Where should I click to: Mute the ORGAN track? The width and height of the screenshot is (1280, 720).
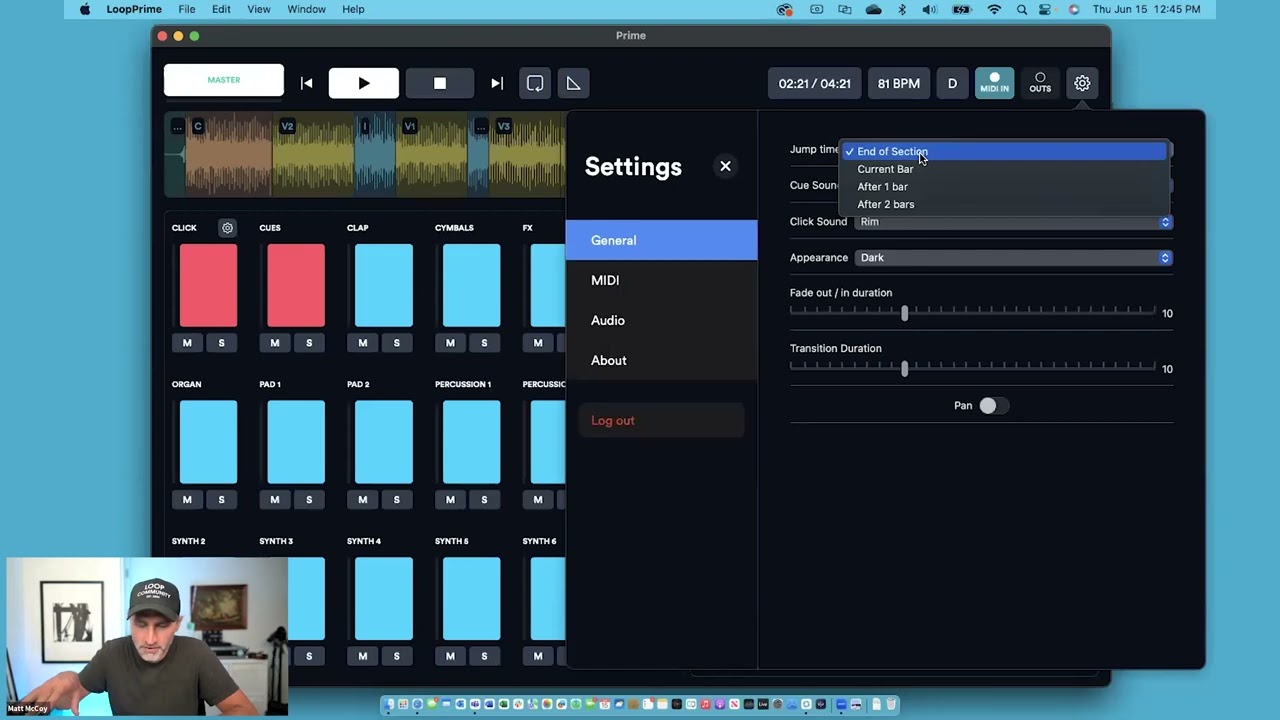(x=187, y=499)
